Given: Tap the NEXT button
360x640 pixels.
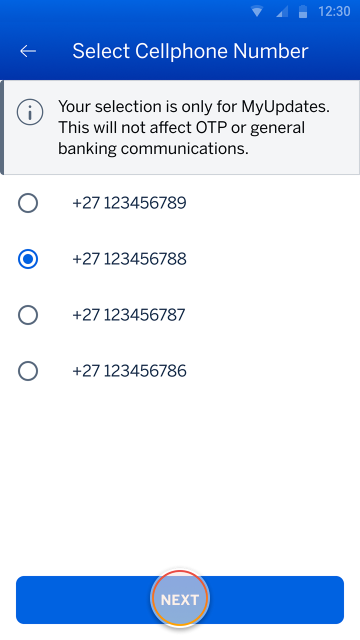Looking at the screenshot, I should tap(180, 600).
